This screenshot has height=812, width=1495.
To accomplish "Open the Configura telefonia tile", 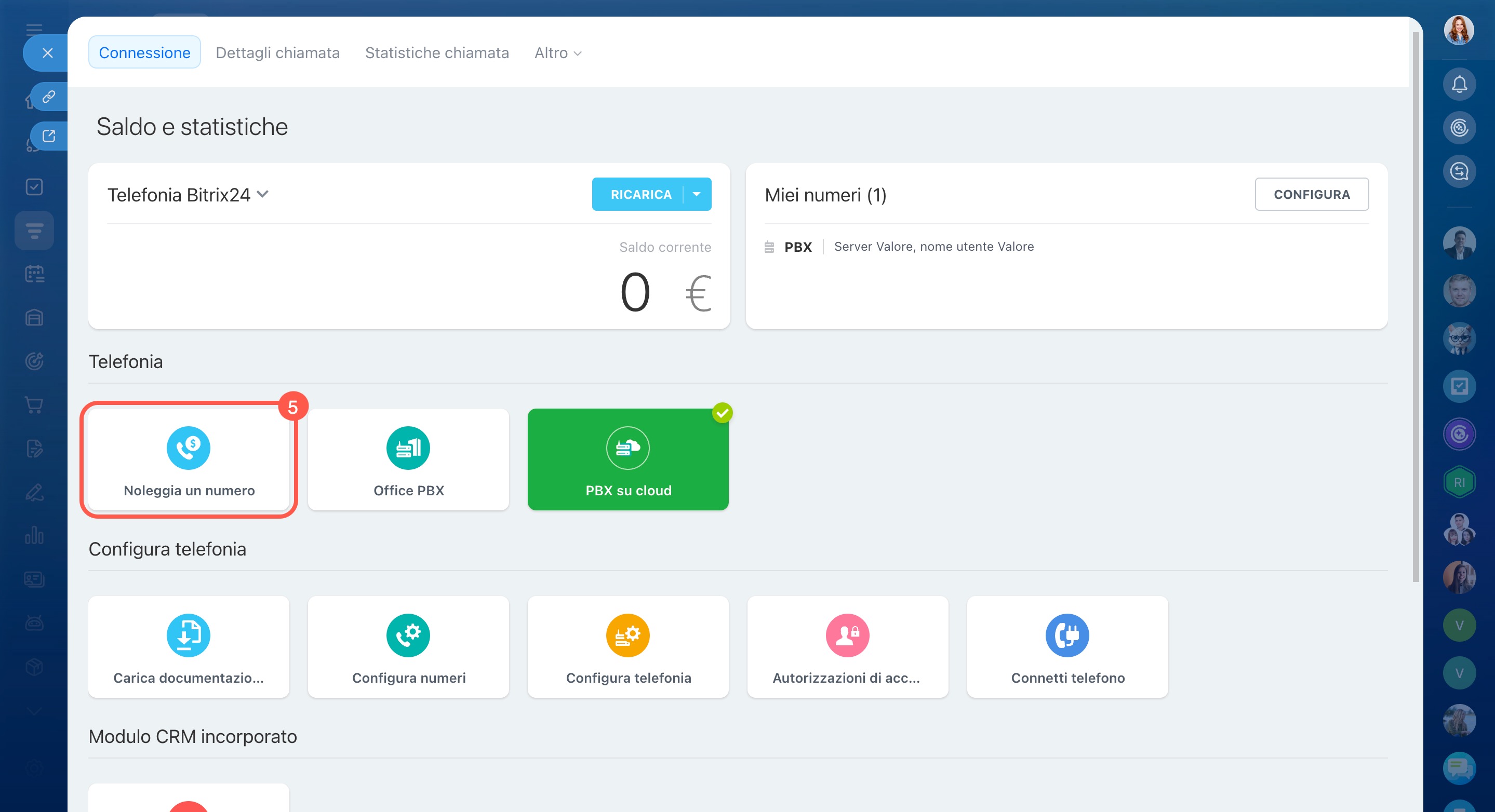I will click(x=628, y=647).
